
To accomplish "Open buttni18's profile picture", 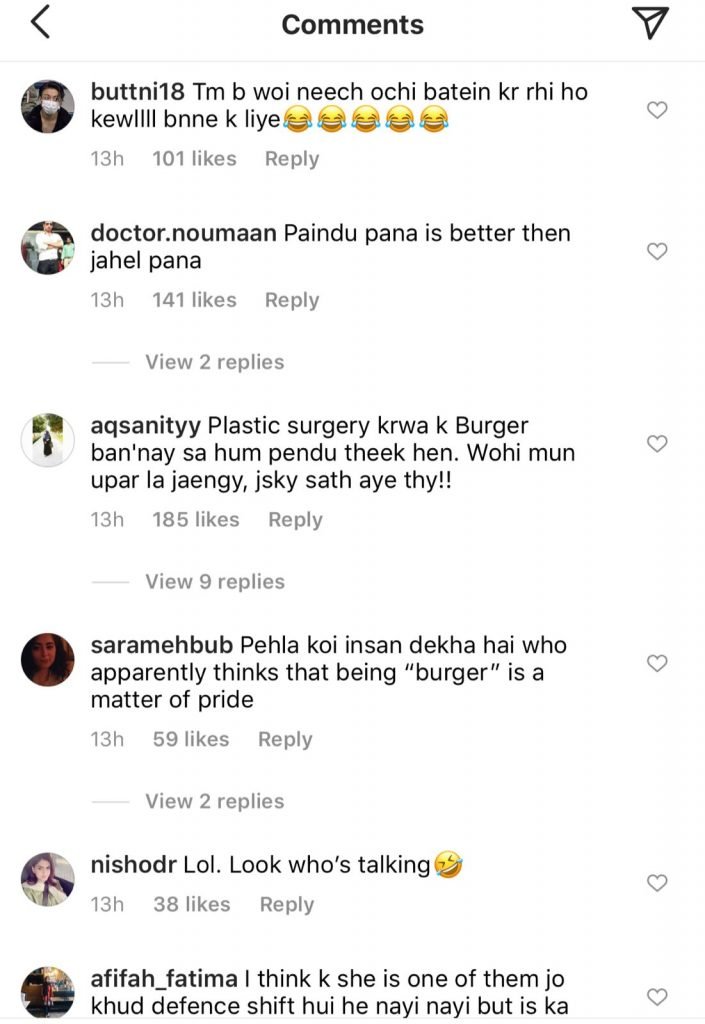I will click(48, 106).
